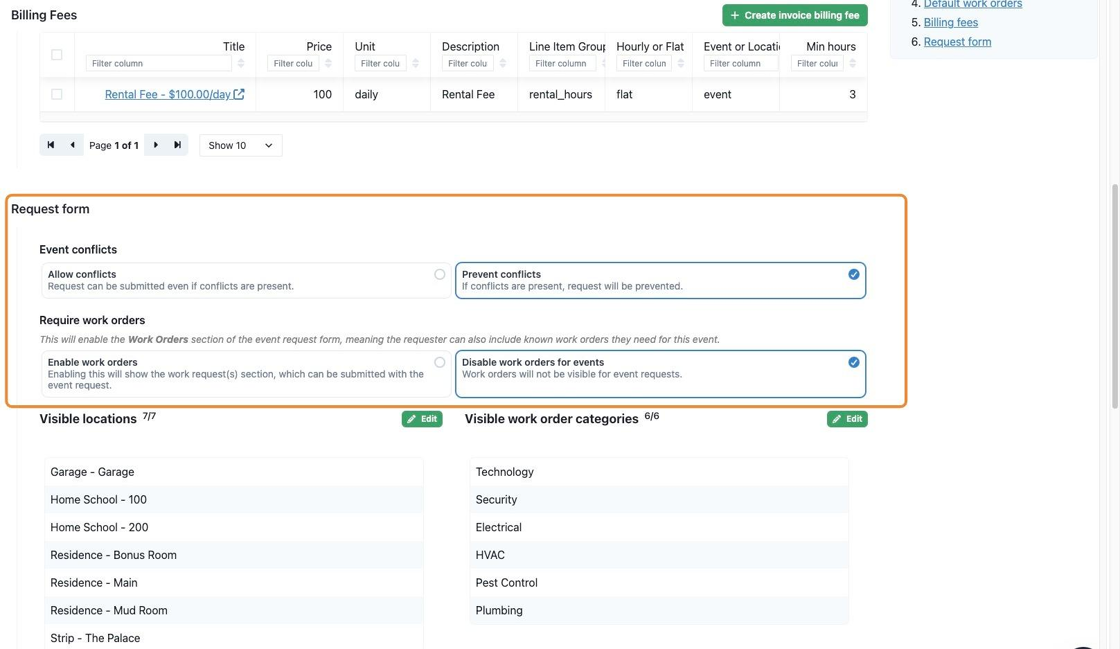Click Residence - Bonus Room row
This screenshot has width=1120, height=649.
pos(234,555)
